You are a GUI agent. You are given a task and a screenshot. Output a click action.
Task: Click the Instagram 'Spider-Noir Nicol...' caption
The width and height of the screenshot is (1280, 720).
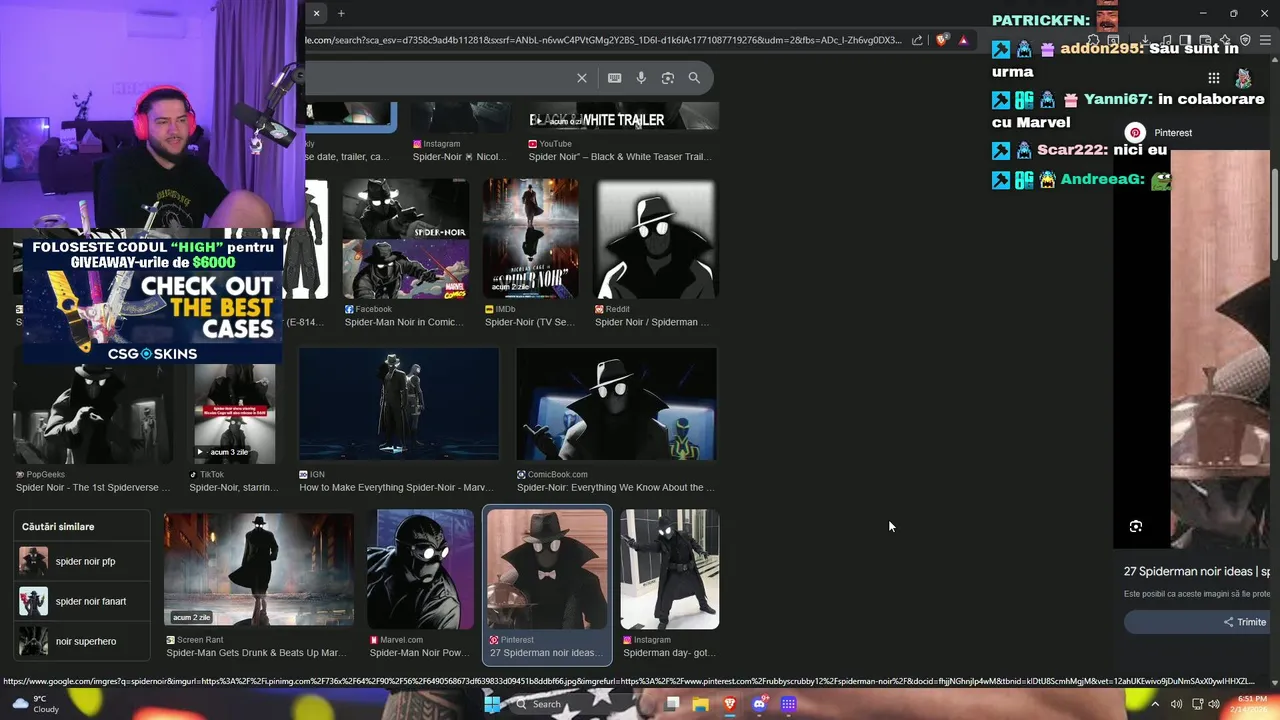458,157
